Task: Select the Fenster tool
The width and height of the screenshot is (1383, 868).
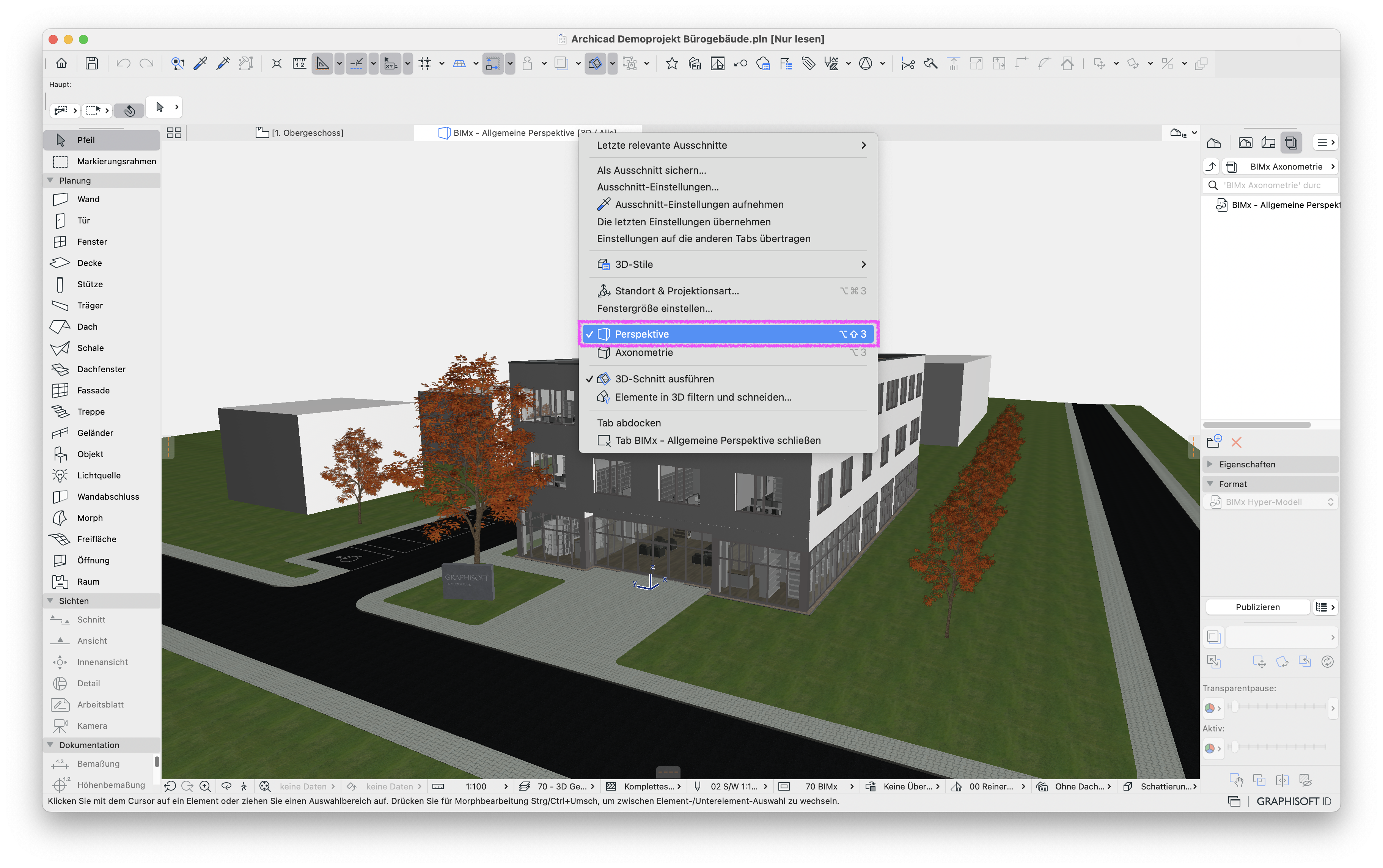Action: click(x=102, y=242)
